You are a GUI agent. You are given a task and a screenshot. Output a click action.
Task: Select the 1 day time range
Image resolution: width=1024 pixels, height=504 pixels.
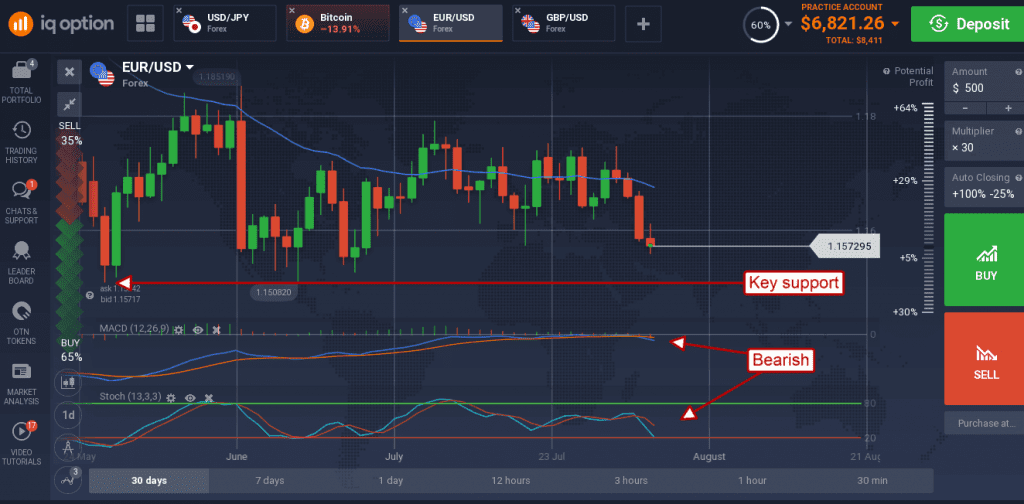(390, 480)
